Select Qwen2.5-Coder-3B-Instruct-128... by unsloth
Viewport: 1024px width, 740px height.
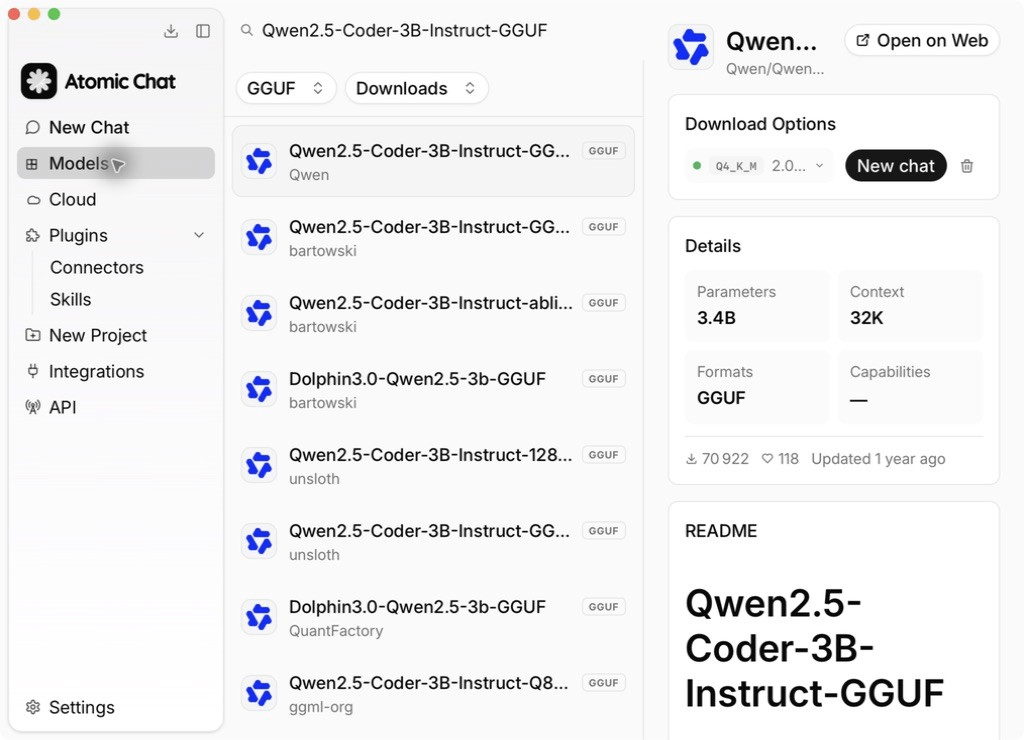point(434,466)
